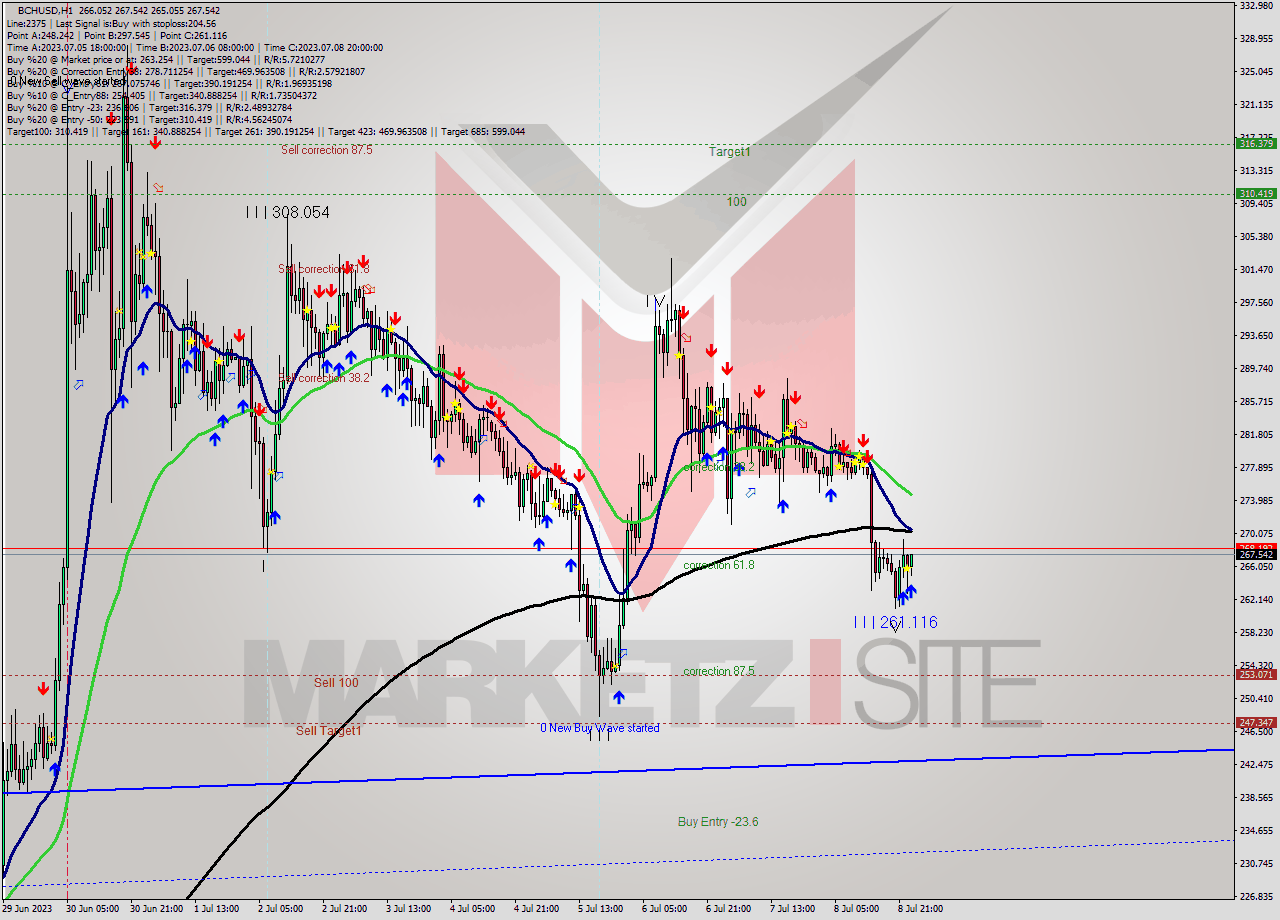The height and width of the screenshot is (920, 1280).
Task: Click the '8 Jul 05:00' time label
Action: pos(857,909)
